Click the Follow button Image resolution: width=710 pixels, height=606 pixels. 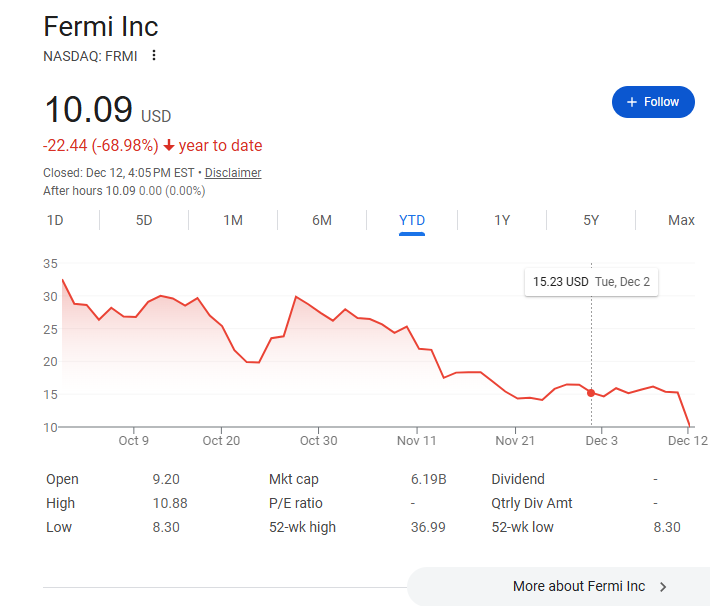click(653, 102)
